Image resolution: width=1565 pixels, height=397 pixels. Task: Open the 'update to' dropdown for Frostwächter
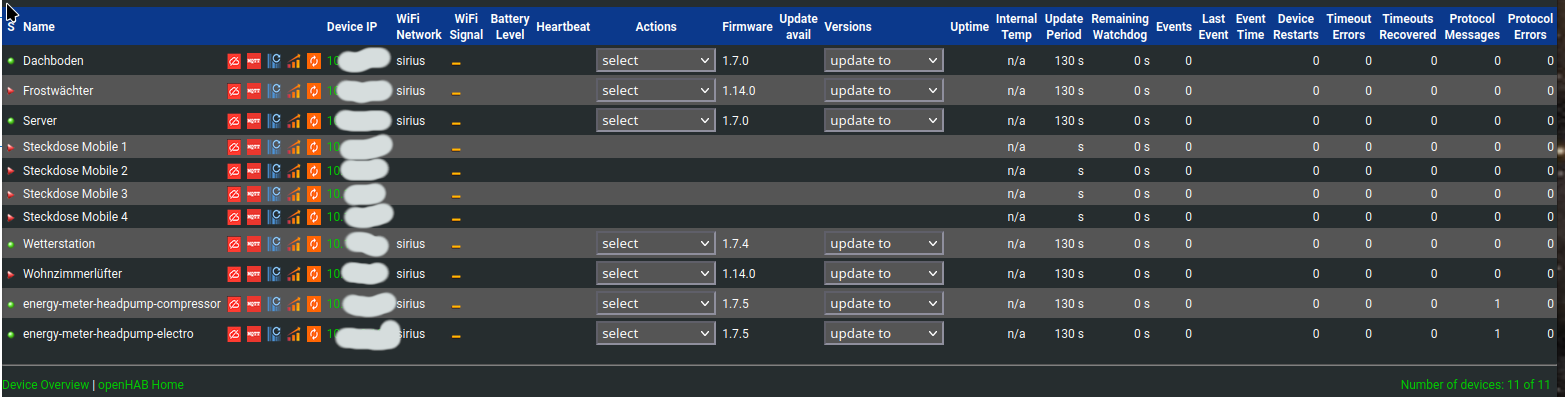point(884,90)
